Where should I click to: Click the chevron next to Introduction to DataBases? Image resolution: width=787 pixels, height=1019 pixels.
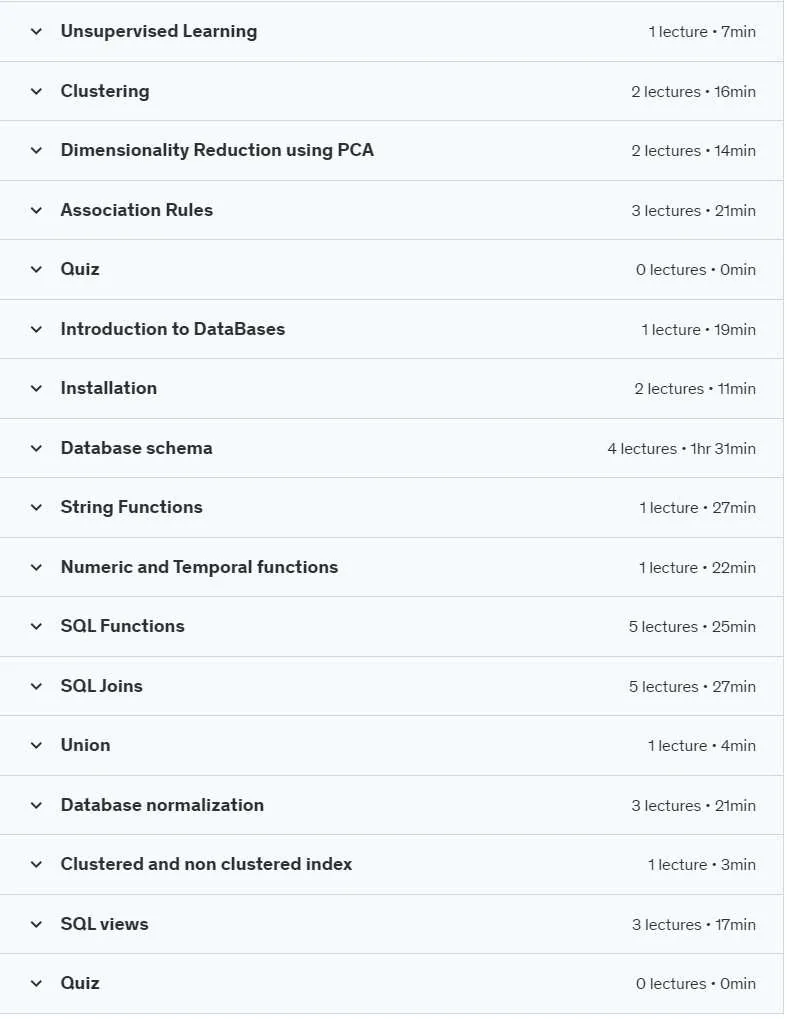click(x=36, y=329)
